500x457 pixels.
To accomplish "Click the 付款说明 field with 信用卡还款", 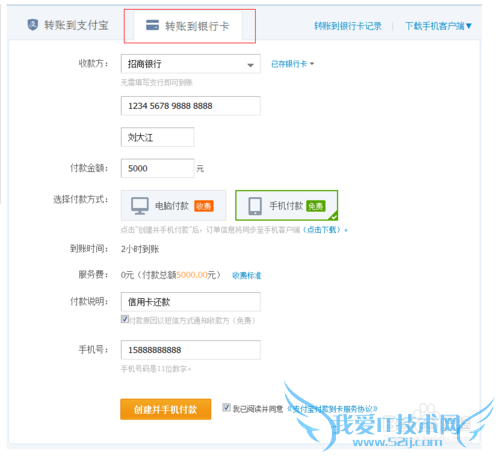I will pyautogui.click(x=191, y=302).
